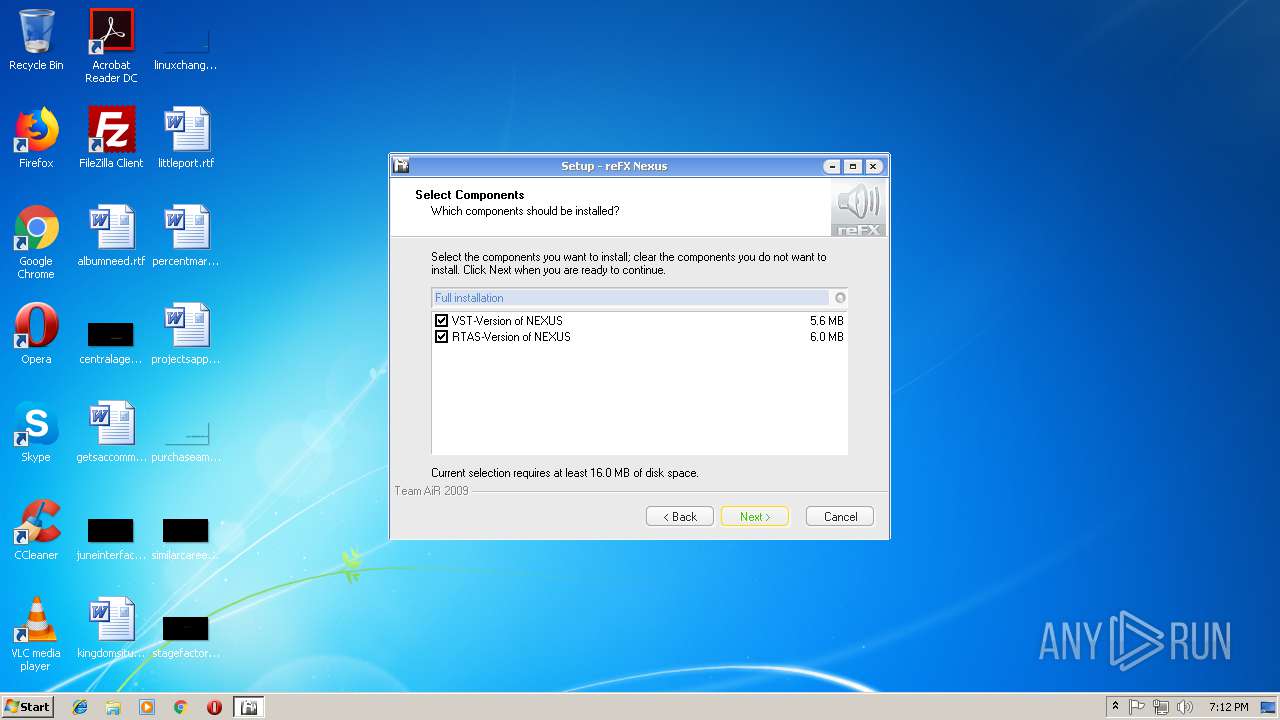Select the Skype desktop shortcut
The height and width of the screenshot is (720, 1280).
[x=36, y=433]
